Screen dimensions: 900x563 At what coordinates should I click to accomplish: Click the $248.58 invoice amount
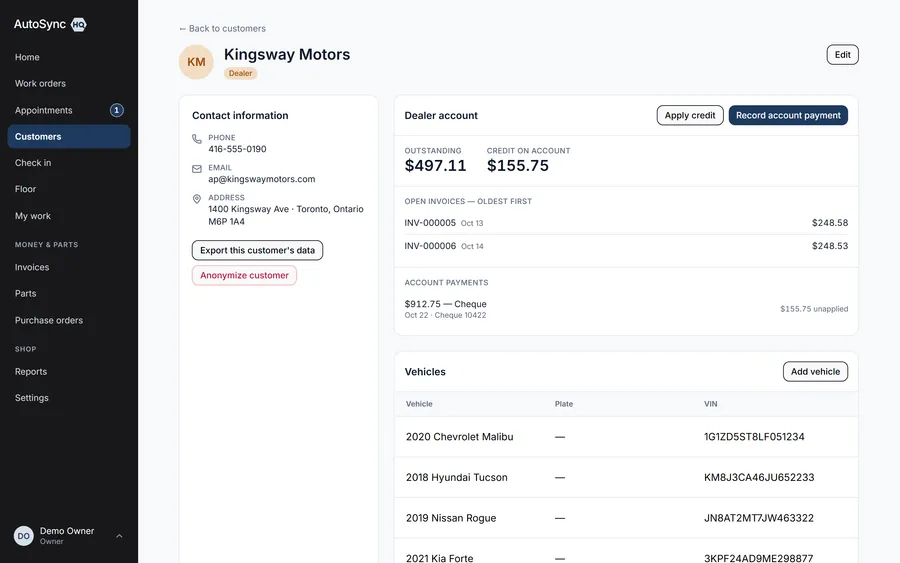pyautogui.click(x=830, y=223)
